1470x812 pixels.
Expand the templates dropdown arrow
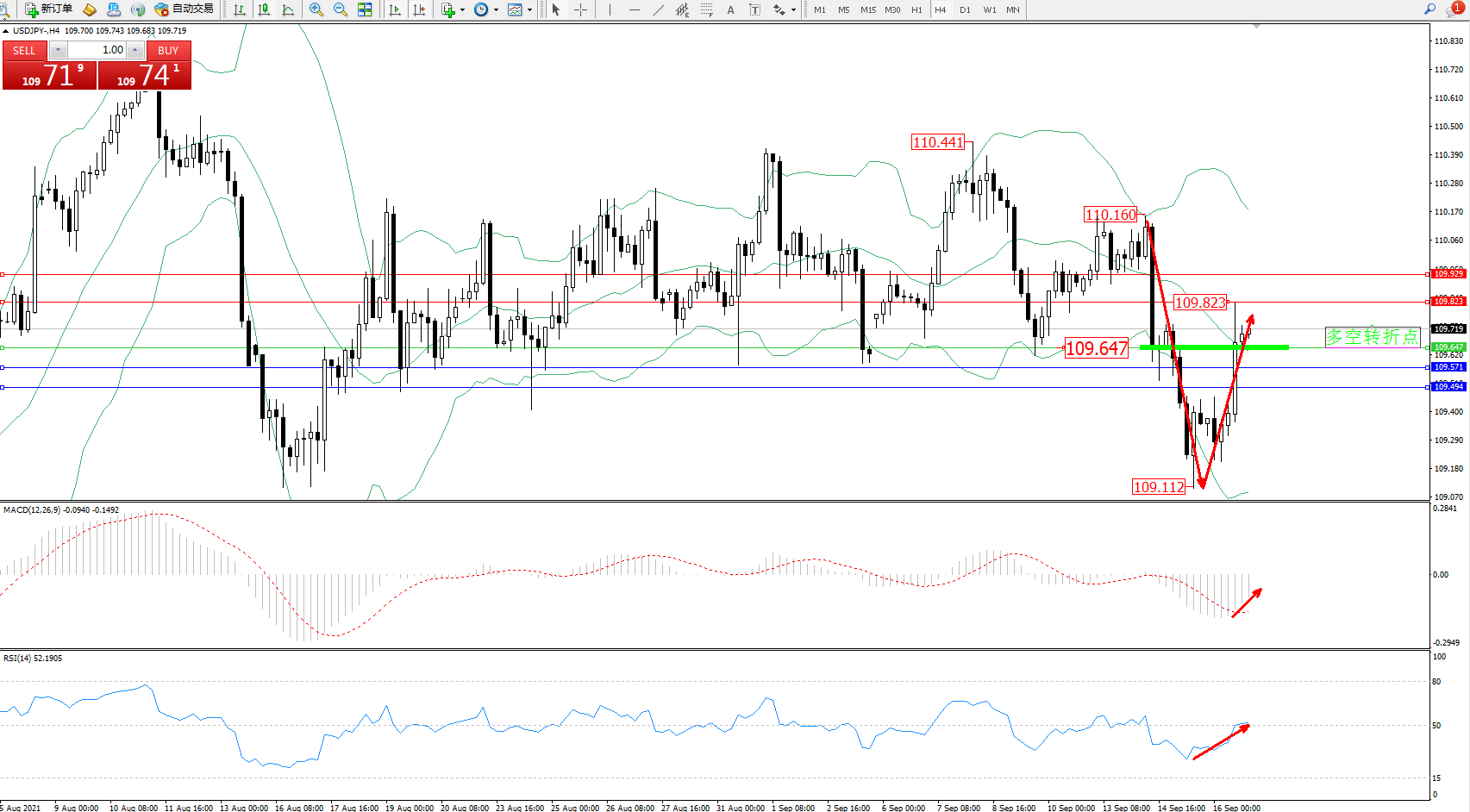pos(529,9)
